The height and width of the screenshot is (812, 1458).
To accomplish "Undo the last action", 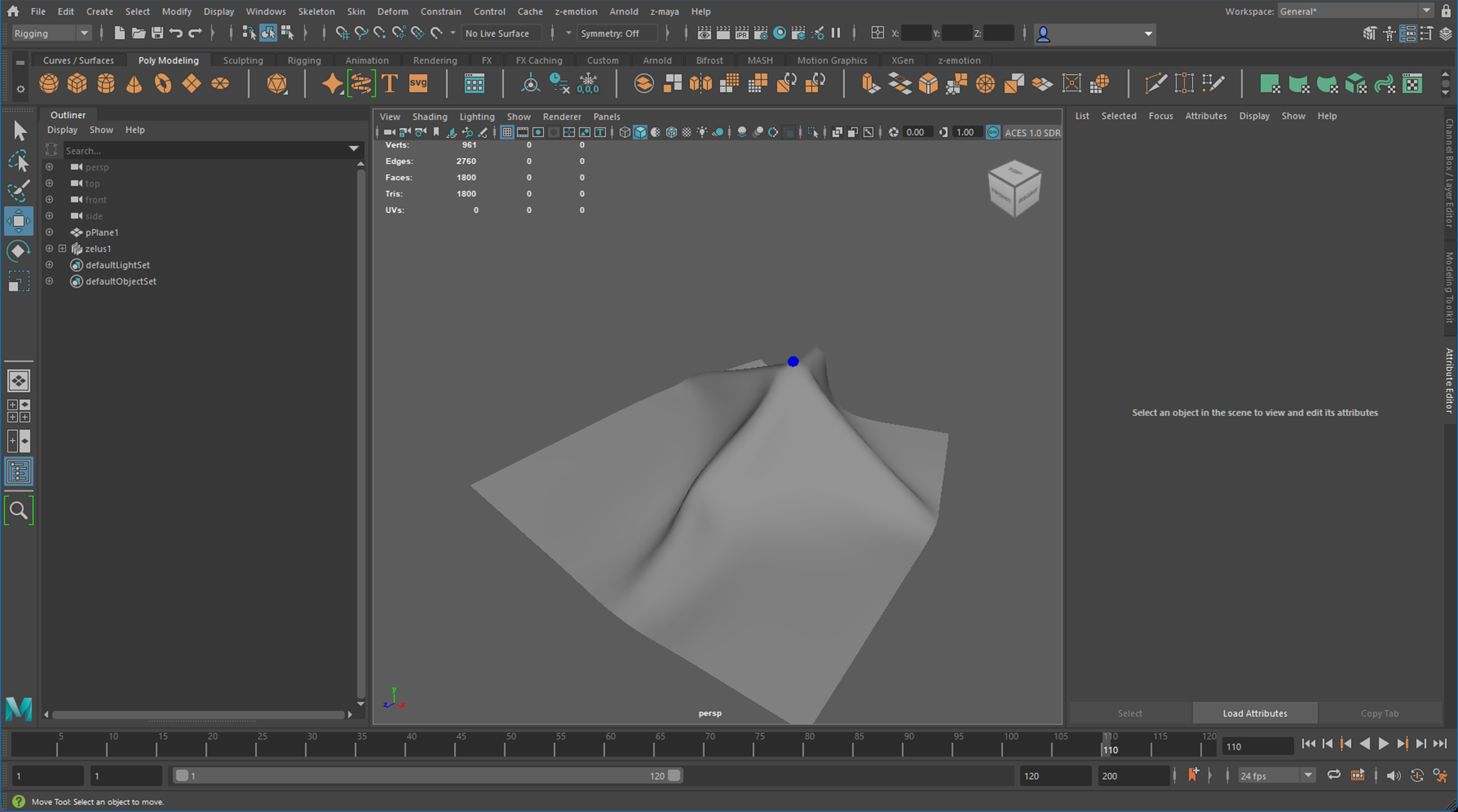I will [x=176, y=33].
